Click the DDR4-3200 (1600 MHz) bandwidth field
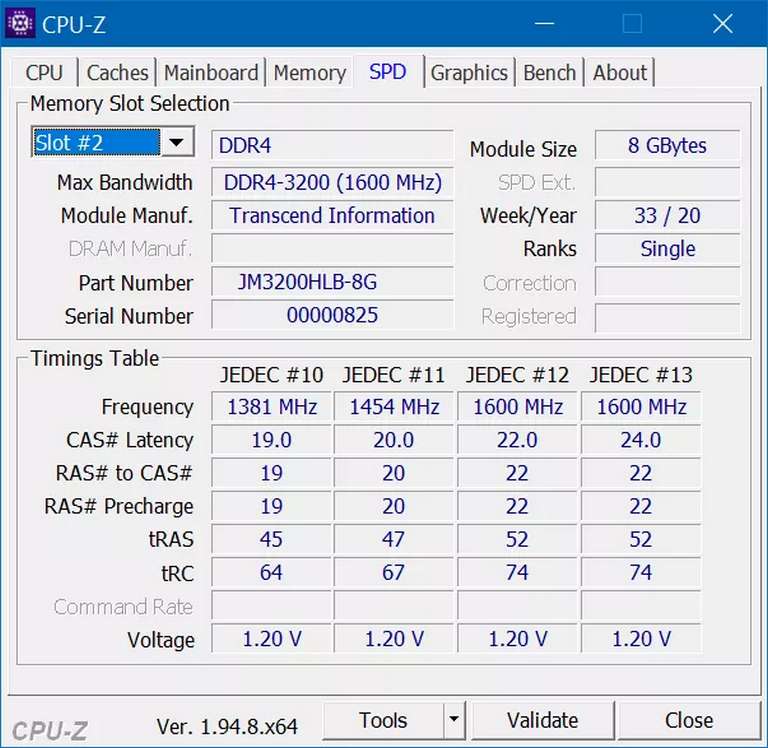Image resolution: width=768 pixels, height=748 pixels. point(332,182)
